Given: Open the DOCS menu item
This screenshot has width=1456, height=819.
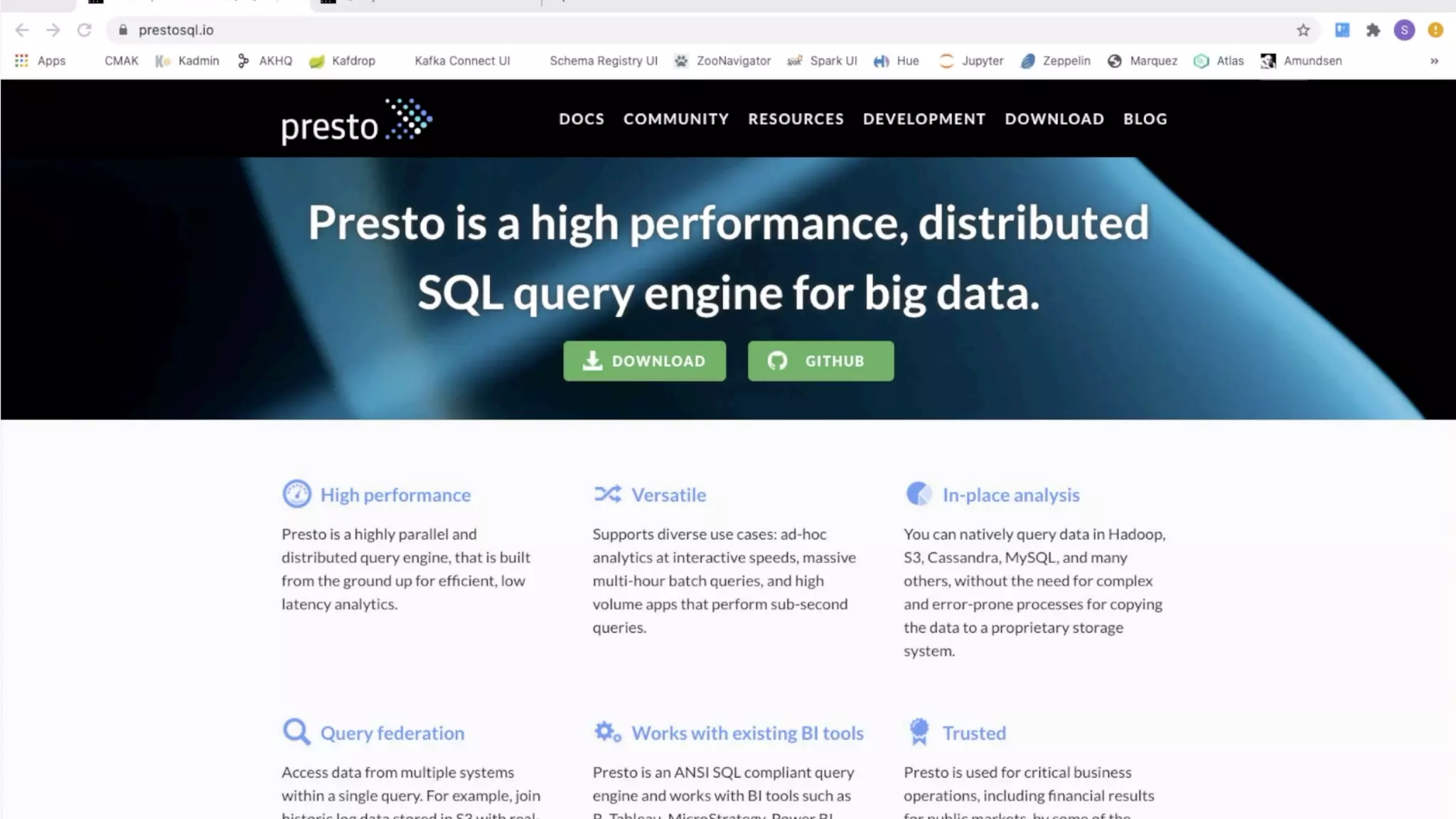Looking at the screenshot, I should click(581, 119).
